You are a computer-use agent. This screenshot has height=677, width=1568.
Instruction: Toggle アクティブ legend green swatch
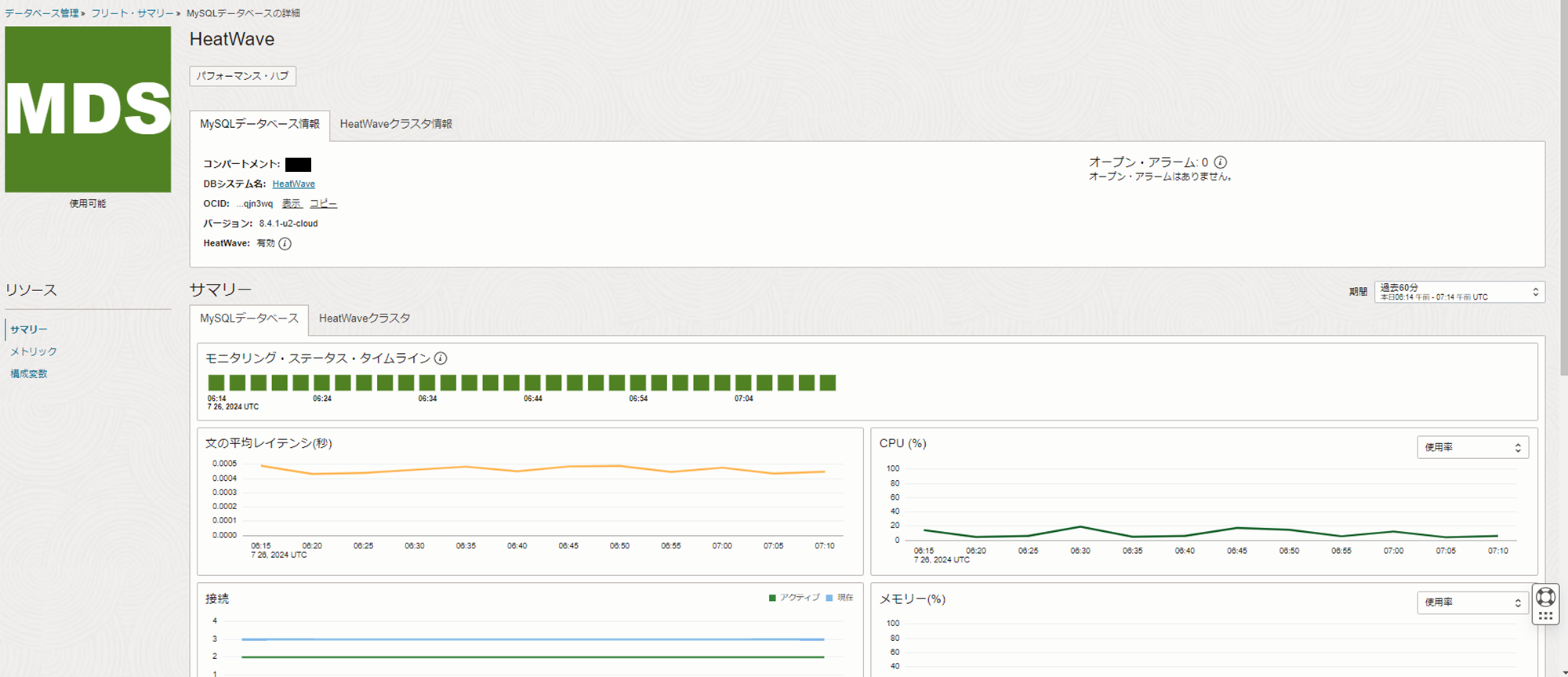[x=772, y=598]
